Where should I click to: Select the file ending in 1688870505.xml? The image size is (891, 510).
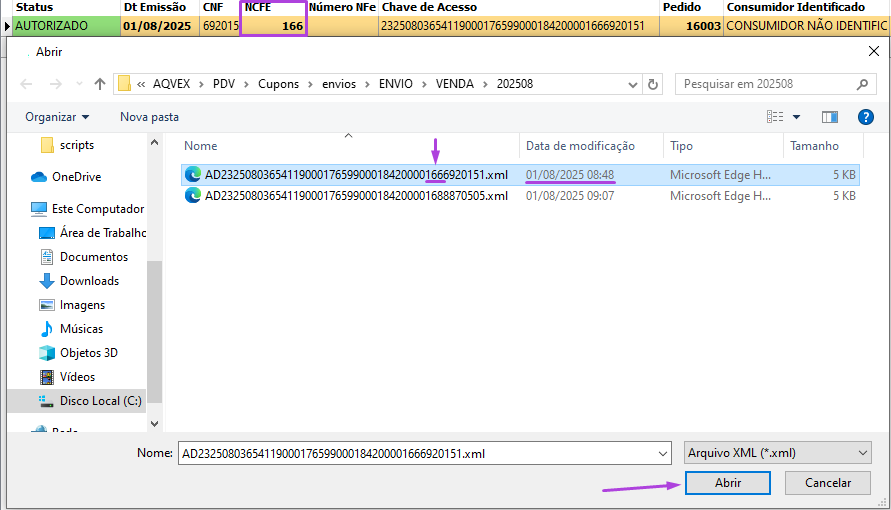[355, 196]
